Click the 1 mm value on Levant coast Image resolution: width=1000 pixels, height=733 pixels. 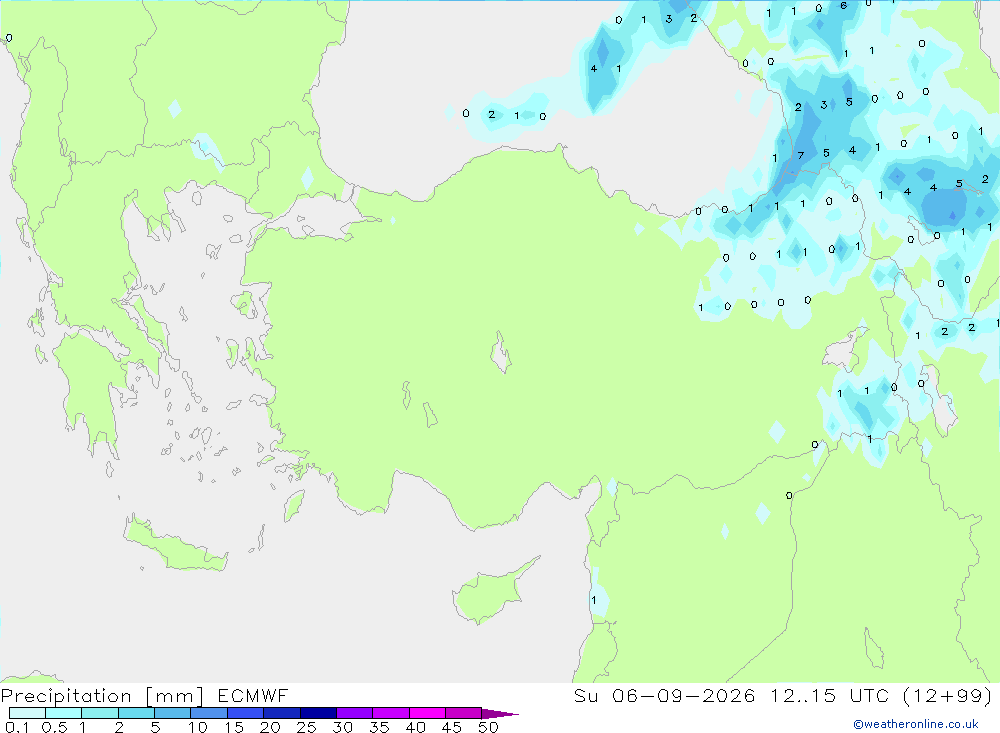click(594, 600)
